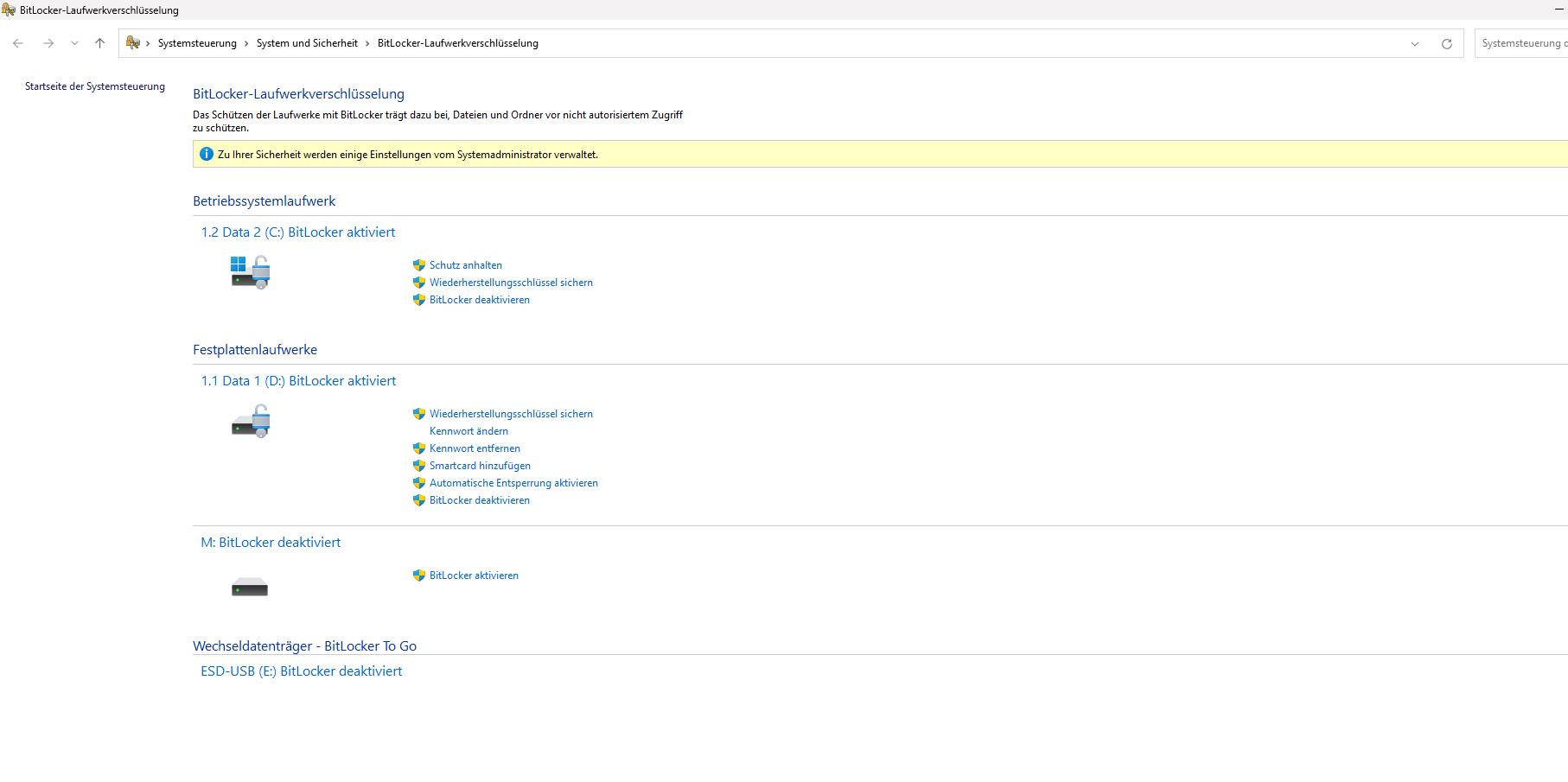Screen dimensions: 1568x782
Task: Click the C: system drive lock icon
Action: coord(251,272)
